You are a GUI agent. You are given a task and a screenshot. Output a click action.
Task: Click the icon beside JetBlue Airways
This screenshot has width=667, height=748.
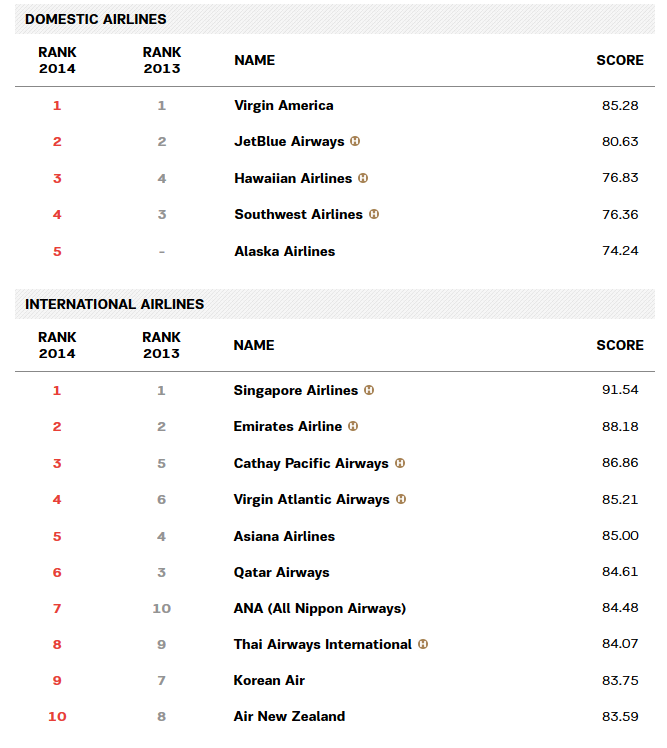pos(355,141)
